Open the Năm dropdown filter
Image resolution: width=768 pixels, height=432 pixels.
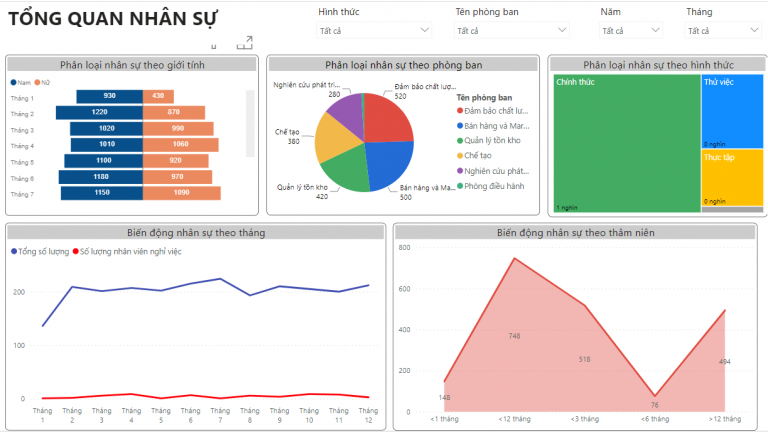pyautogui.click(x=631, y=30)
